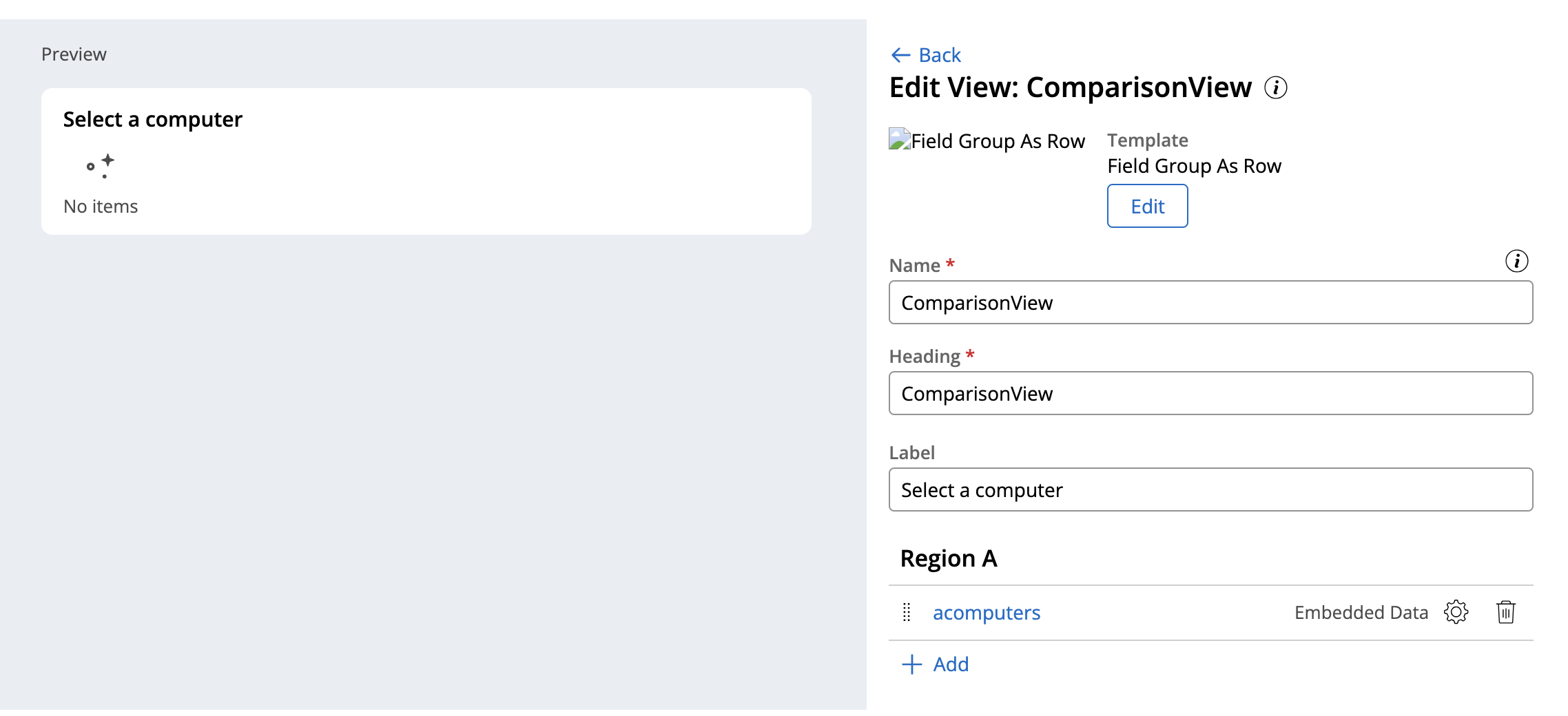Go back using the Back link
The width and height of the screenshot is (1568, 716).
click(925, 55)
